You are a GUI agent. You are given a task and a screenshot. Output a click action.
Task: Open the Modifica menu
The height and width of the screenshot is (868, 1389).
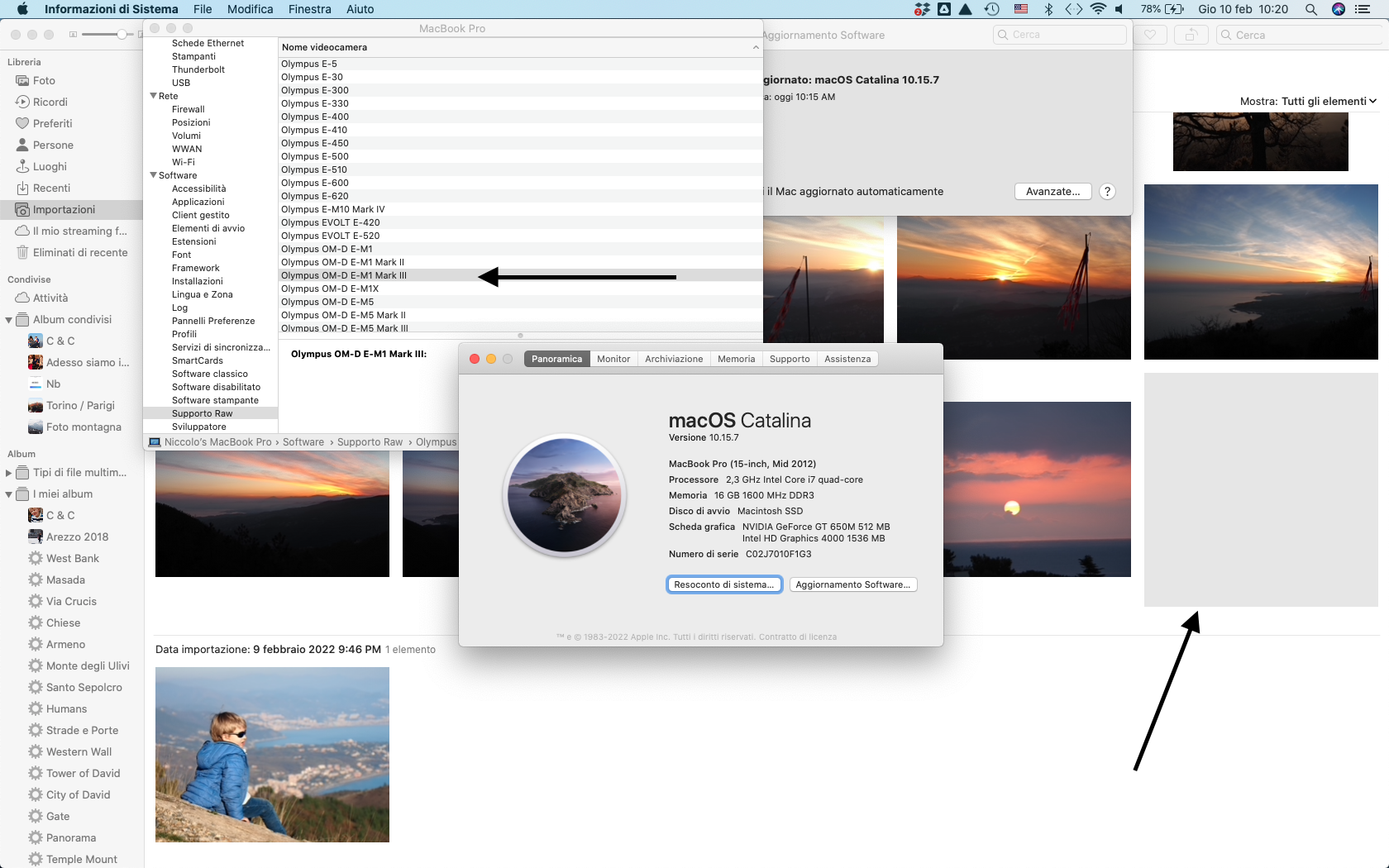(x=251, y=9)
